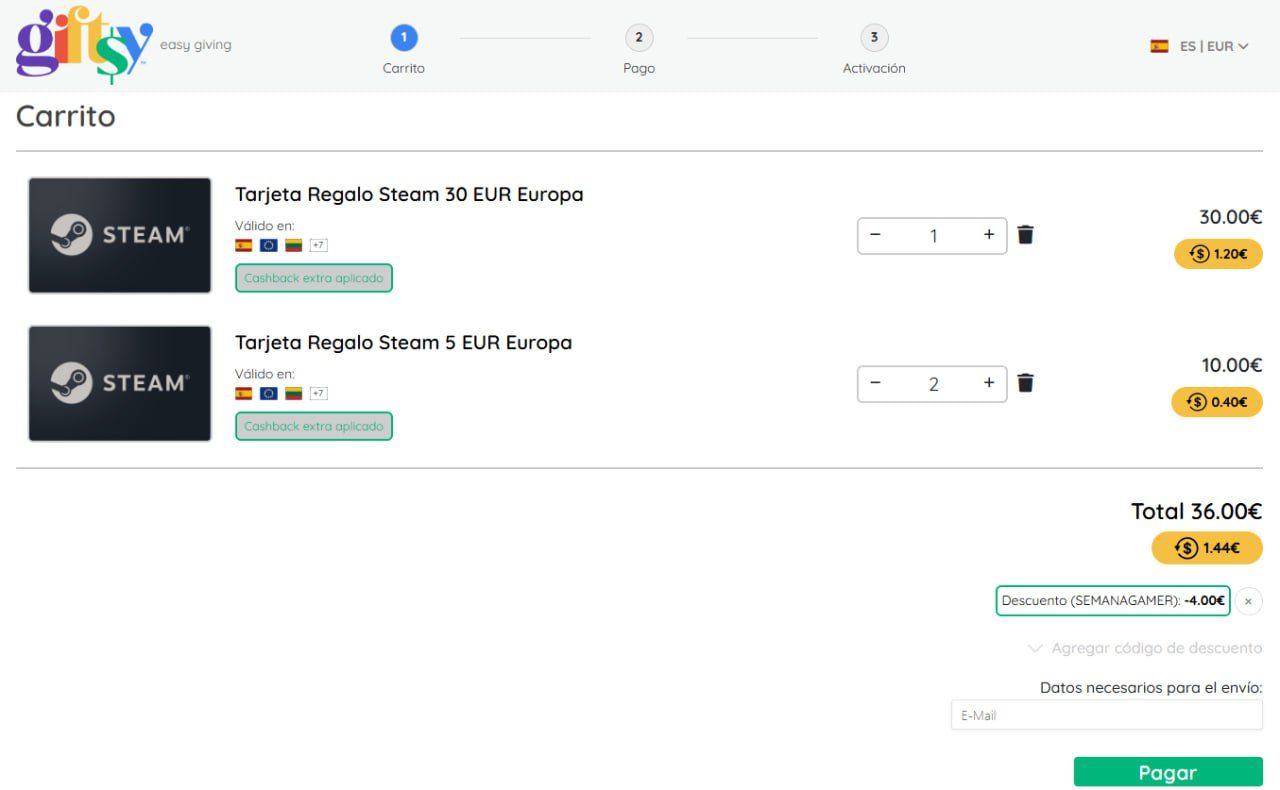Image resolution: width=1280 pixels, height=790 pixels.
Task: Delete the Steam 30 EUR card from cart
Action: [x=1025, y=235]
